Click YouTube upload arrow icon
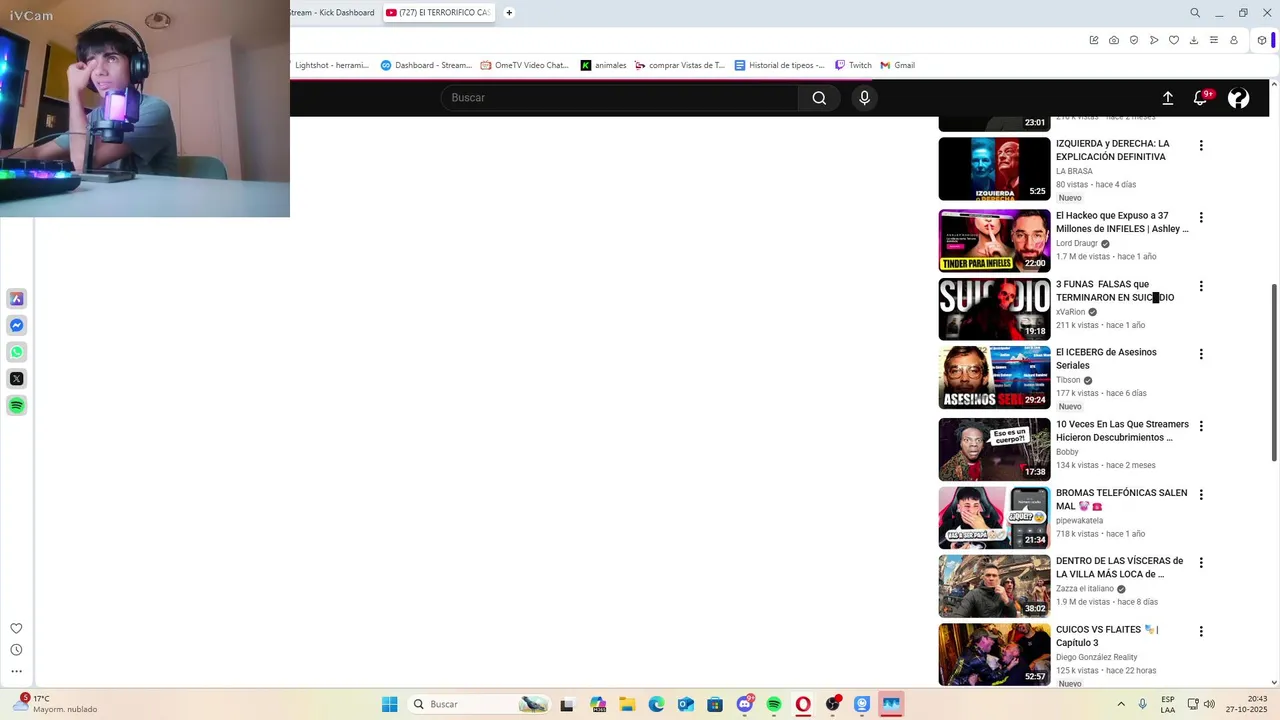The width and height of the screenshot is (1280, 720). [x=1167, y=98]
